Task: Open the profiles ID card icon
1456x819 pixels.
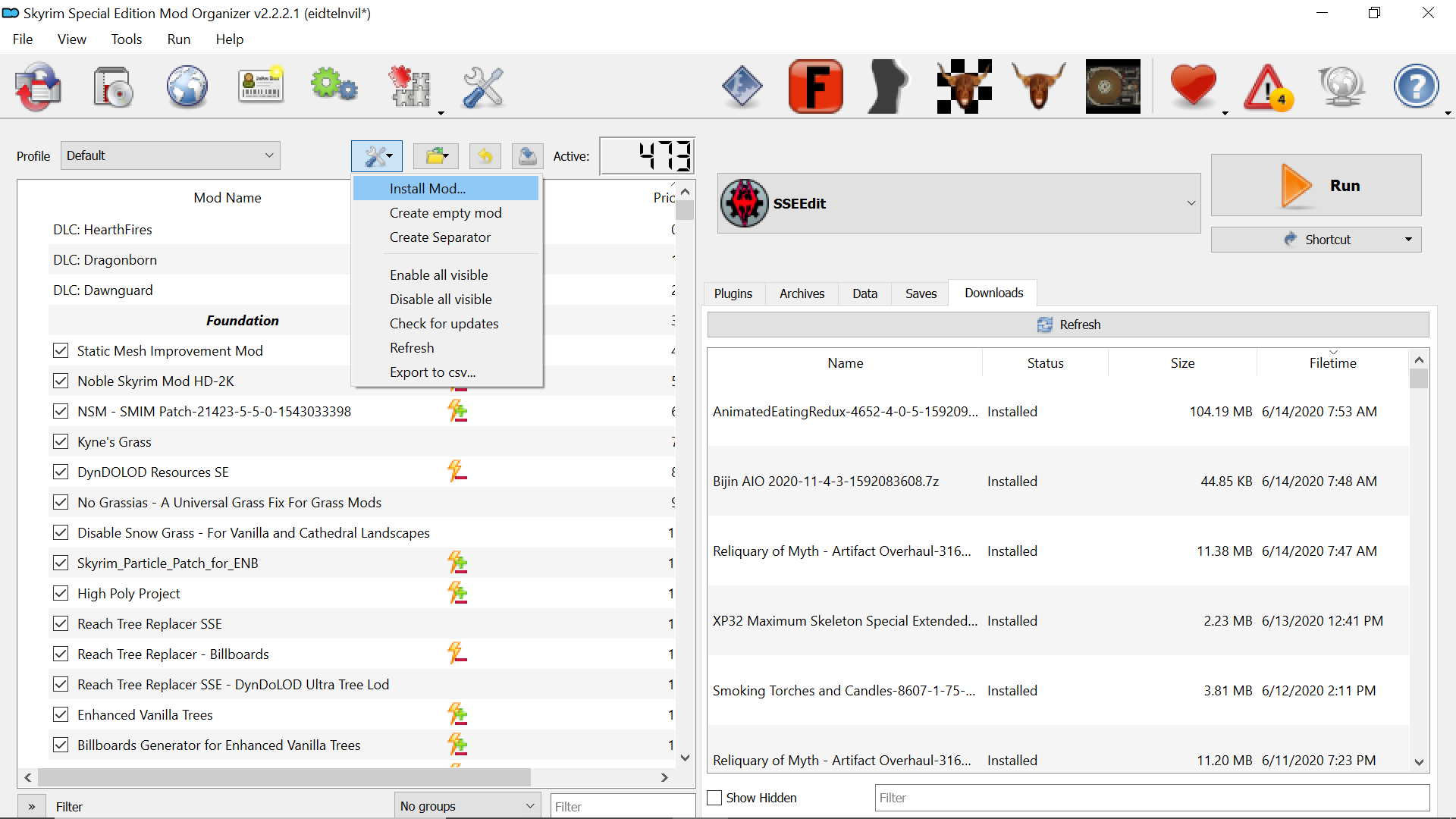Action: coord(261,86)
